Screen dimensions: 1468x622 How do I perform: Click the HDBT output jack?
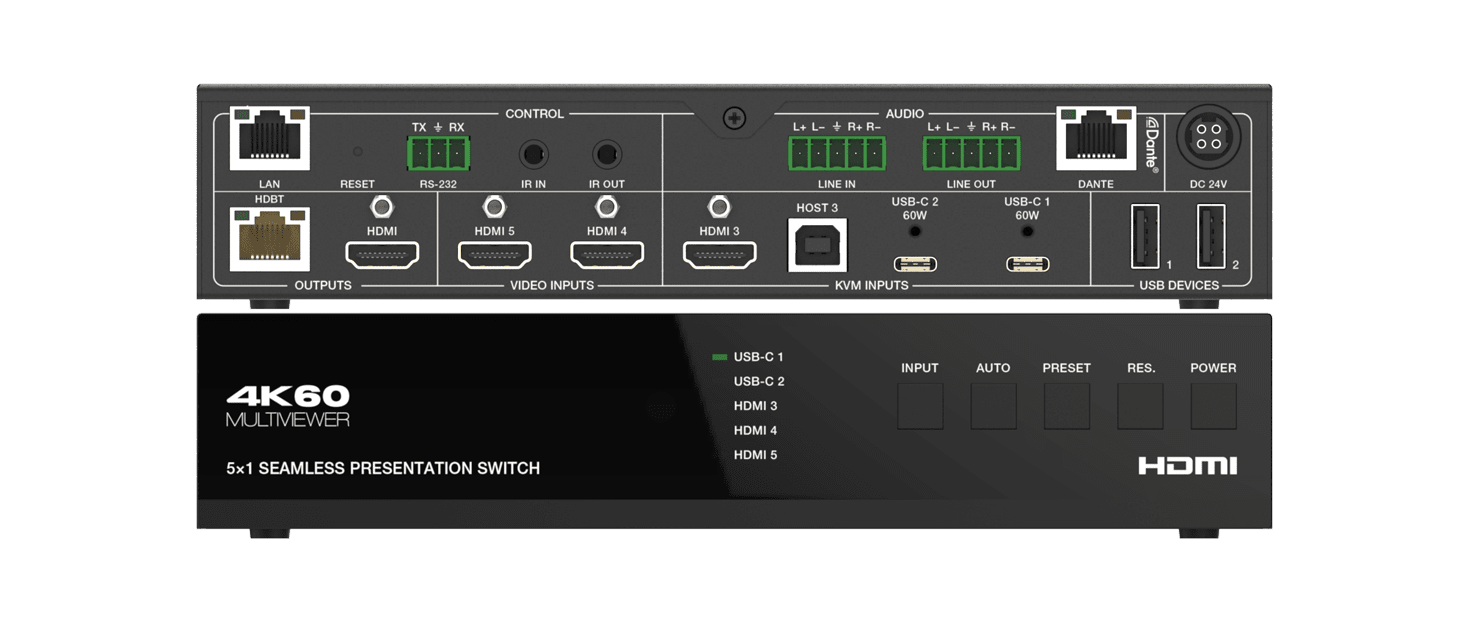tap(268, 240)
